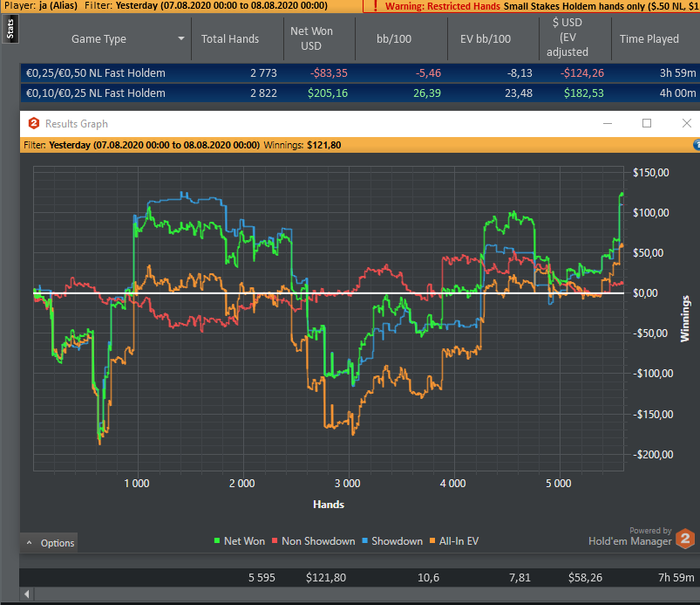Click the Hold'em Manager logo in Results Graph title
The image size is (700, 605).
coord(33,123)
